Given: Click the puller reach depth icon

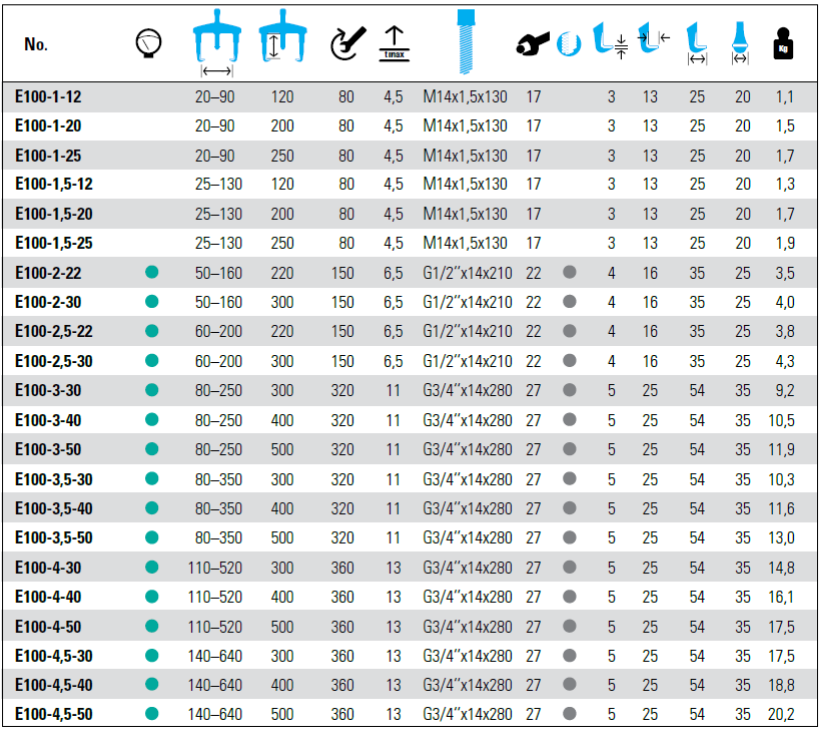Looking at the screenshot, I should [280, 43].
